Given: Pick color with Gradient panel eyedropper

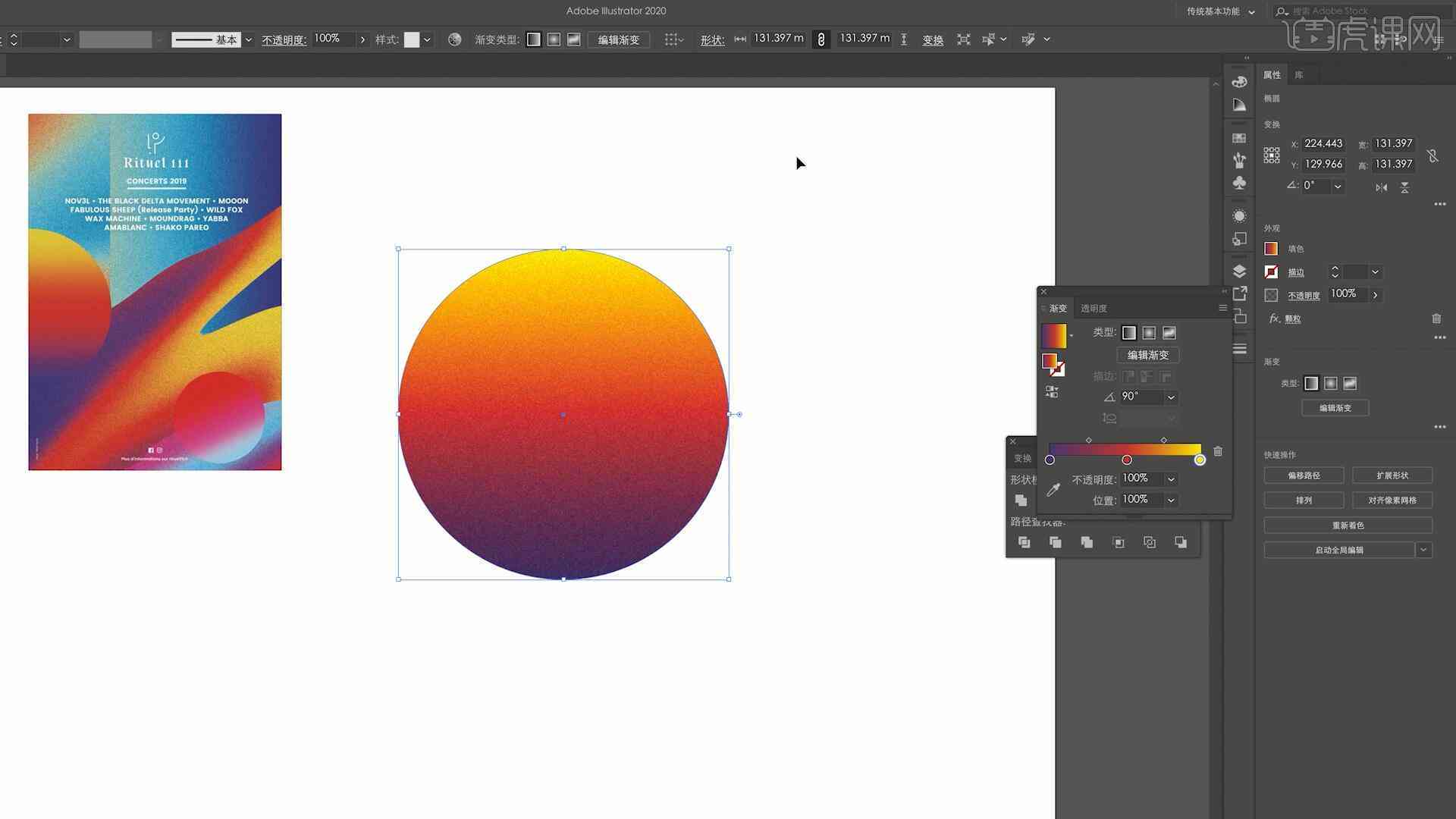Looking at the screenshot, I should click(1053, 490).
